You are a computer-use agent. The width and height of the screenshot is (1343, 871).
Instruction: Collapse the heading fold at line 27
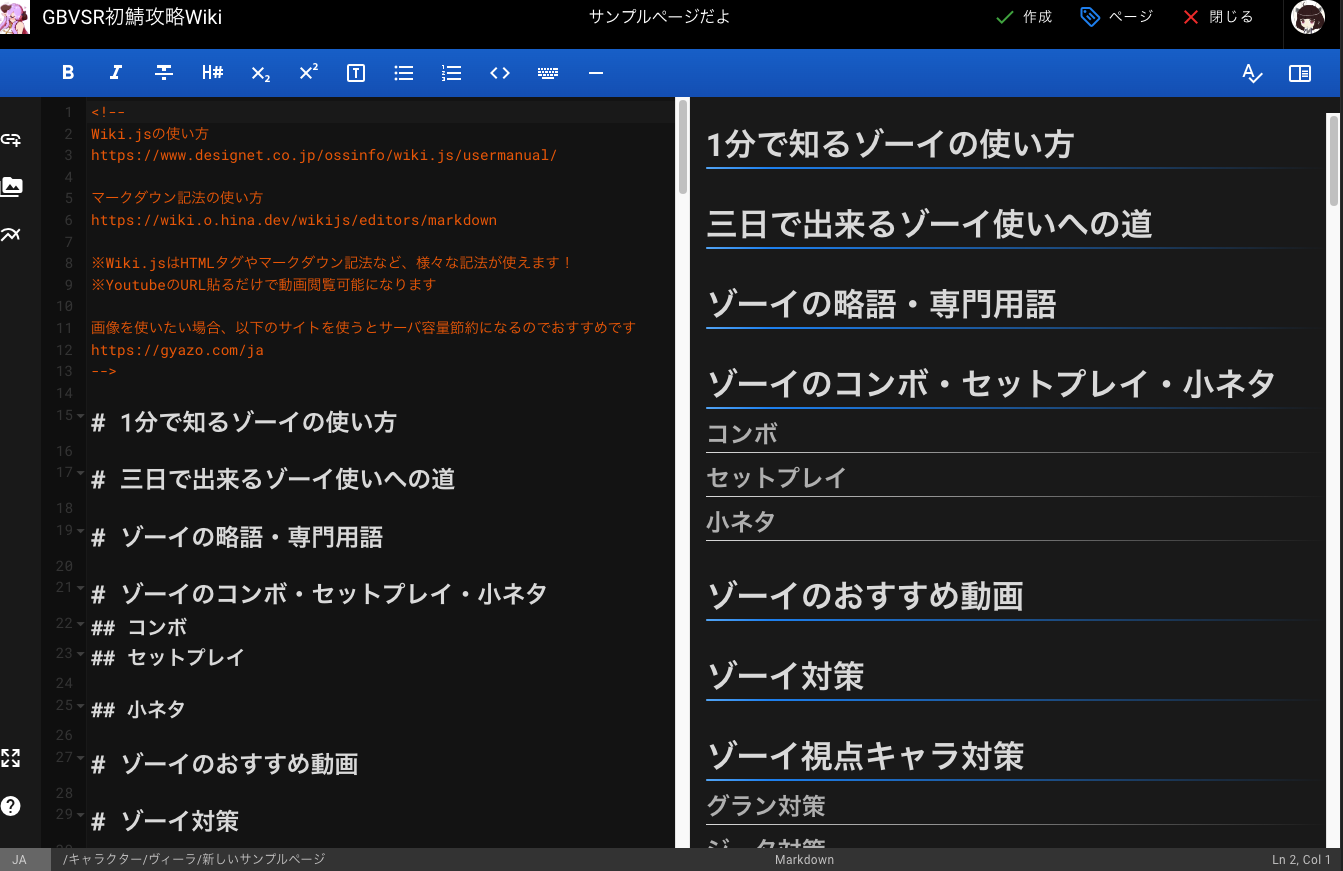[79, 758]
